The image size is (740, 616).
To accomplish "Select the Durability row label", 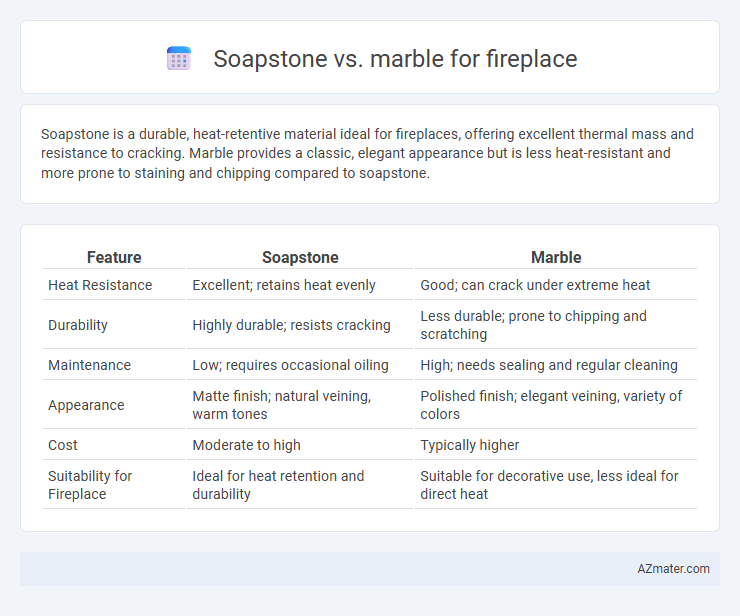I will coord(78,325).
